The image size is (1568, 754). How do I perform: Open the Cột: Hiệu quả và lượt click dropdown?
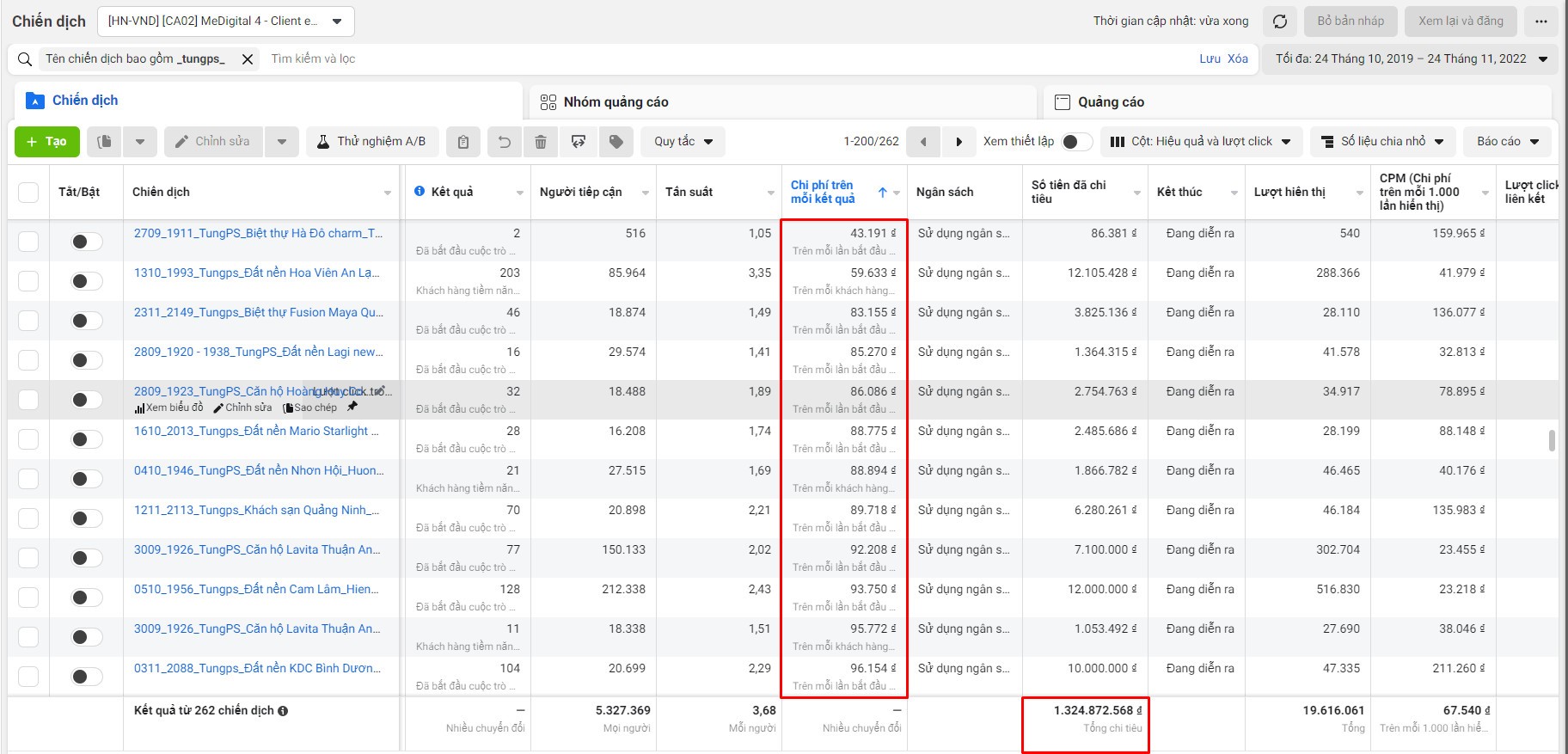1200,142
